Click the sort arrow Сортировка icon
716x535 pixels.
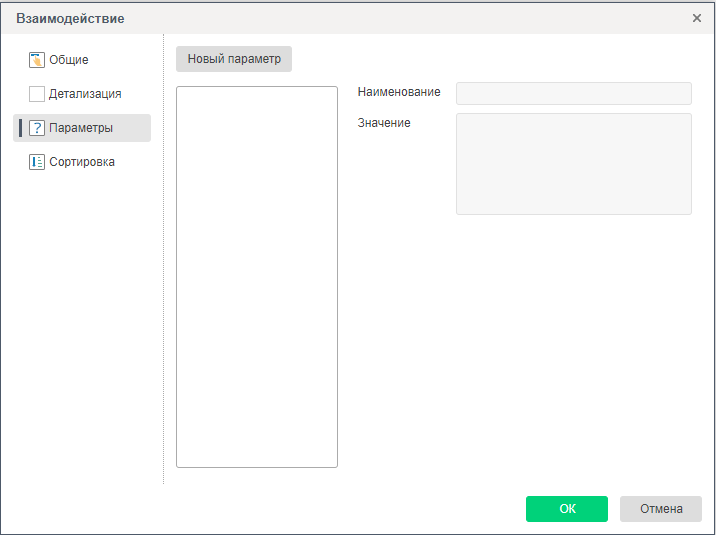click(x=37, y=162)
